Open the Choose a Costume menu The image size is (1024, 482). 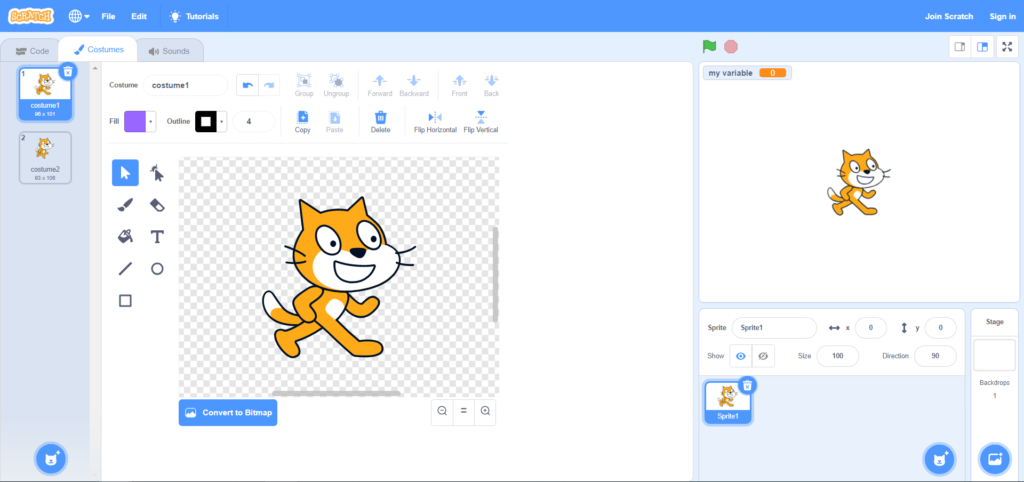(52, 459)
